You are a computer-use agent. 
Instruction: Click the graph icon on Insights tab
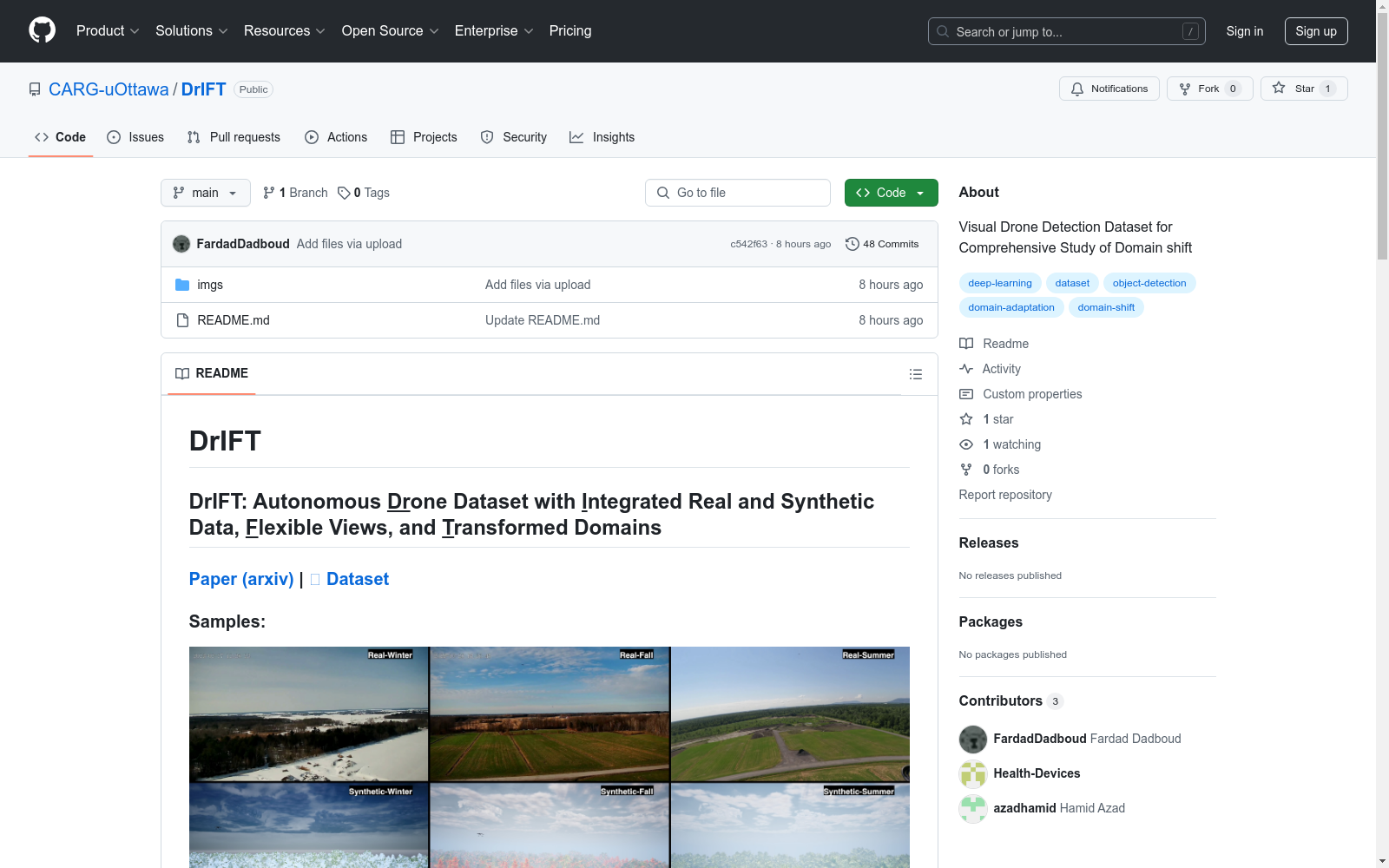576,137
